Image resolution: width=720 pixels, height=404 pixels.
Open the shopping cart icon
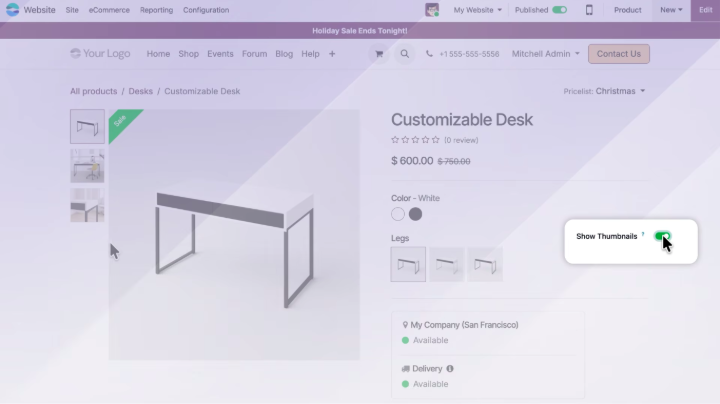(379, 54)
